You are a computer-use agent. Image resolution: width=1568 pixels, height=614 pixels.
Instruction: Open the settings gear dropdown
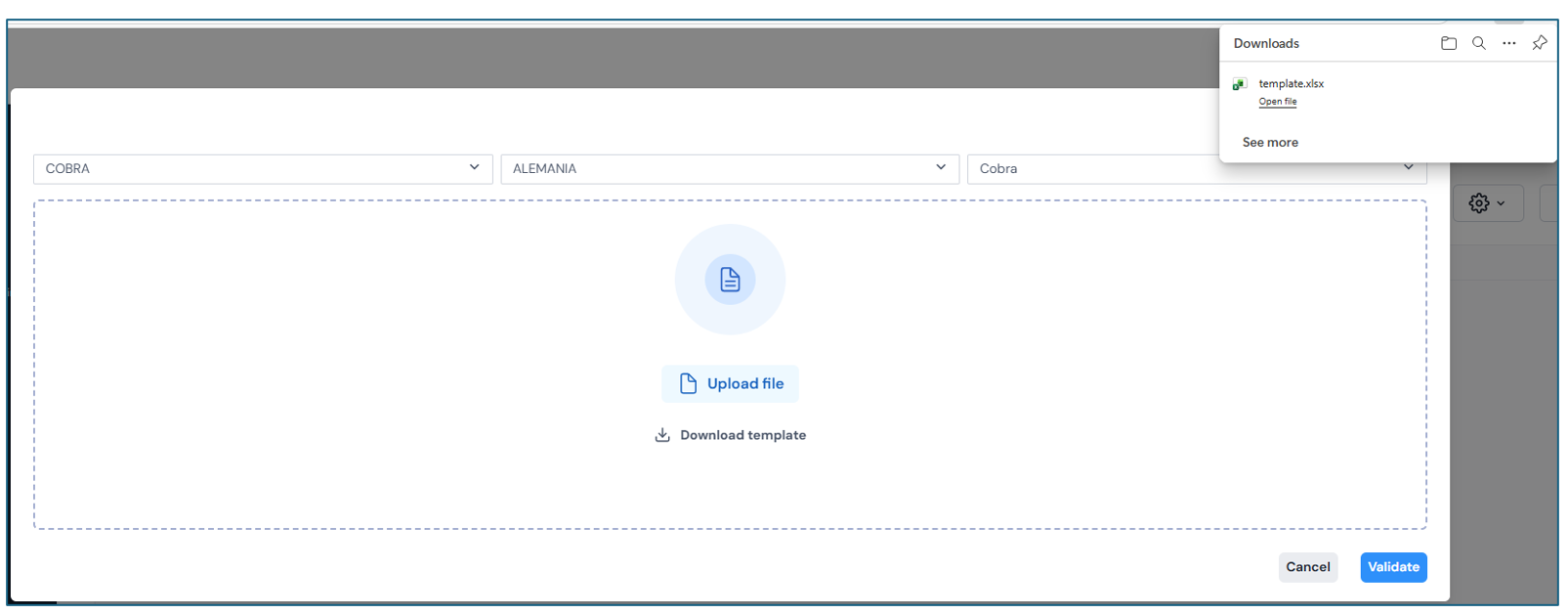point(1487,203)
